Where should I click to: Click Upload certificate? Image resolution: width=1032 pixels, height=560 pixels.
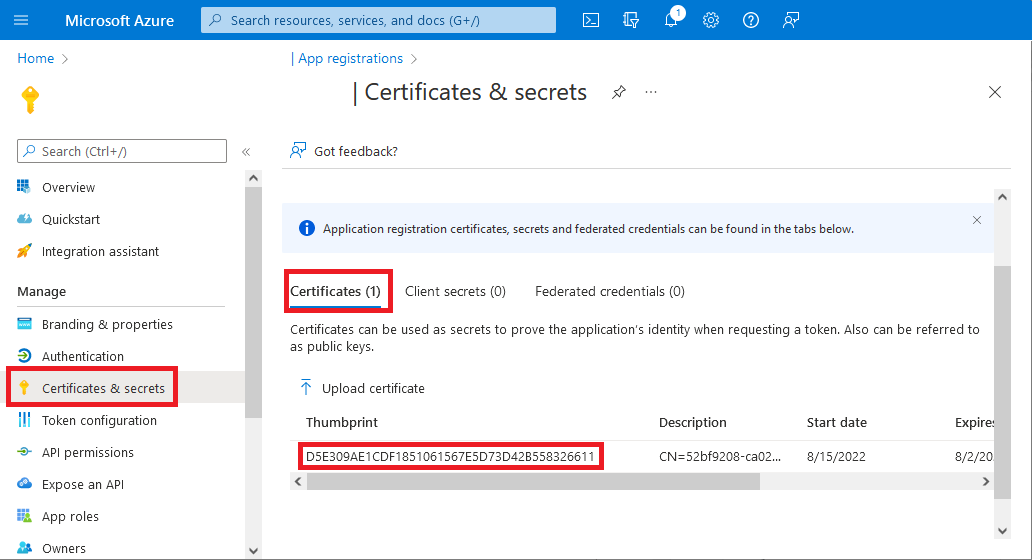tap(362, 388)
